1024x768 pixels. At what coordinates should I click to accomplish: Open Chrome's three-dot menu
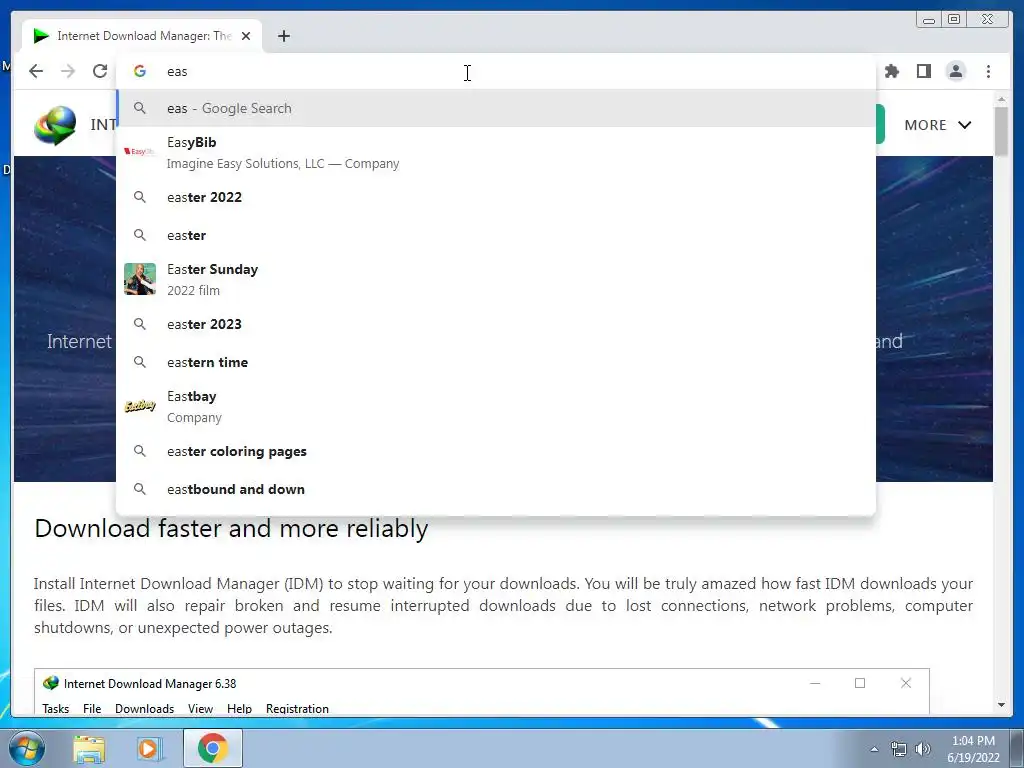click(x=988, y=71)
